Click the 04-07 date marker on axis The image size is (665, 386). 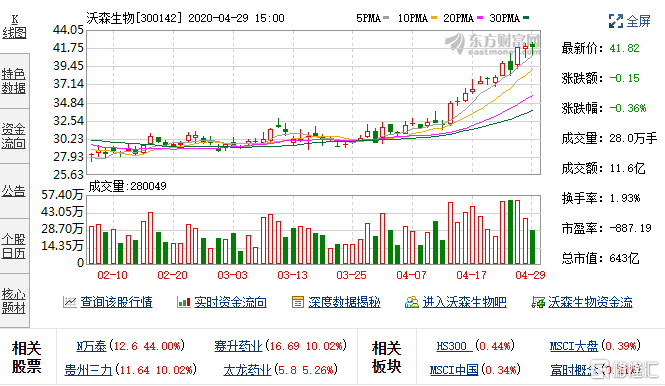click(411, 275)
